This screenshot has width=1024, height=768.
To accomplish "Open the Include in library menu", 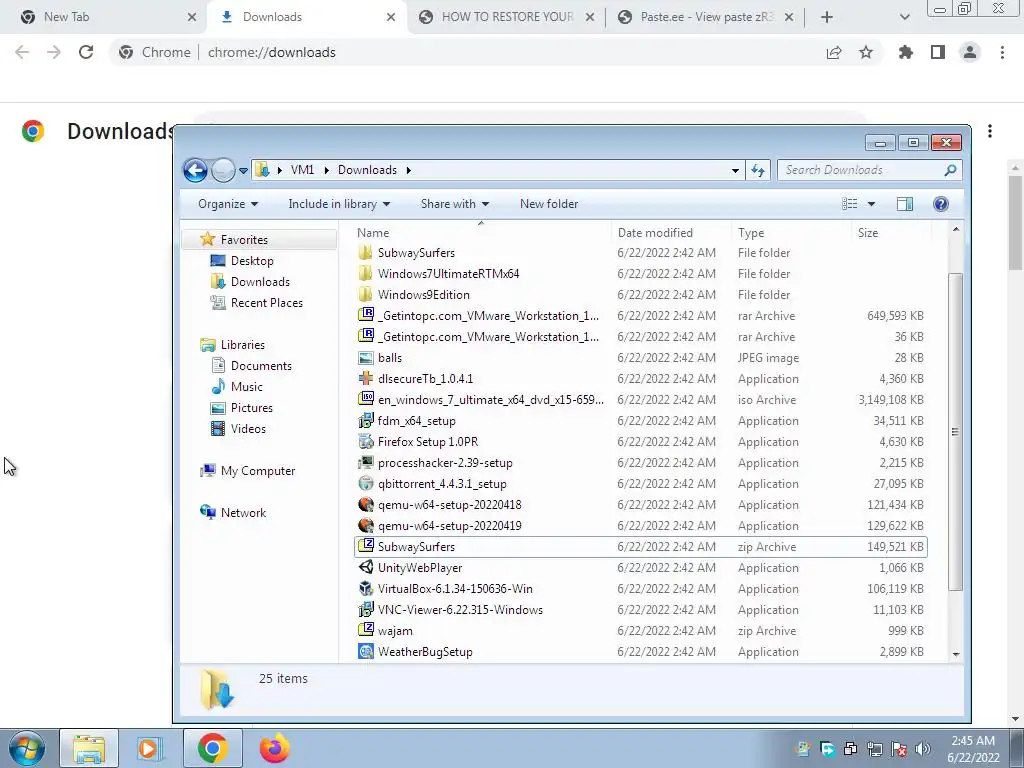I will coord(339,204).
